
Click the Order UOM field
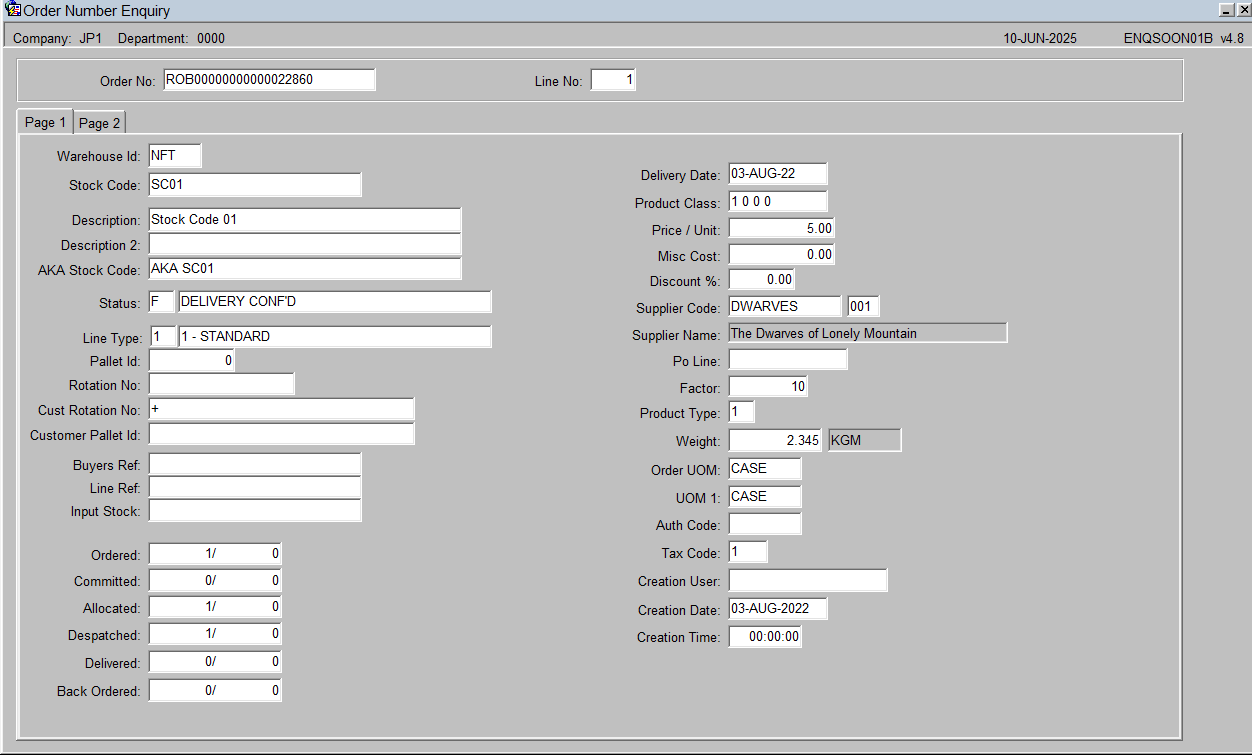[765, 469]
